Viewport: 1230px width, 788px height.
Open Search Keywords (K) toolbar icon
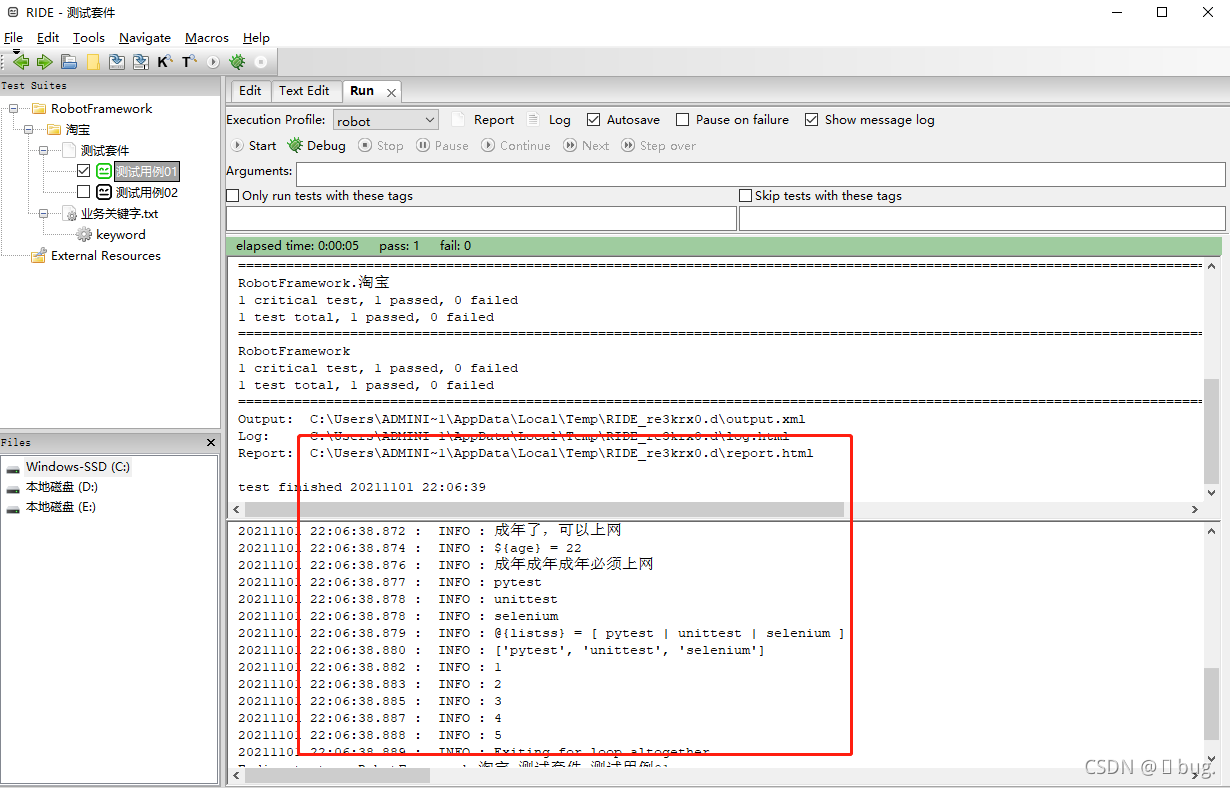(165, 62)
